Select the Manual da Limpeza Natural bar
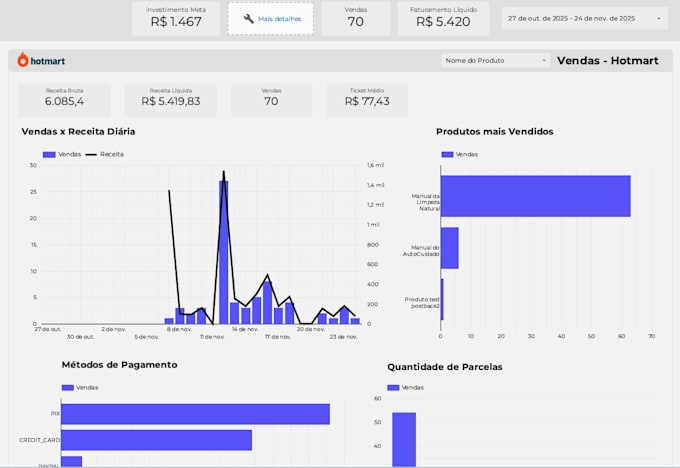680x468 pixels. point(536,196)
